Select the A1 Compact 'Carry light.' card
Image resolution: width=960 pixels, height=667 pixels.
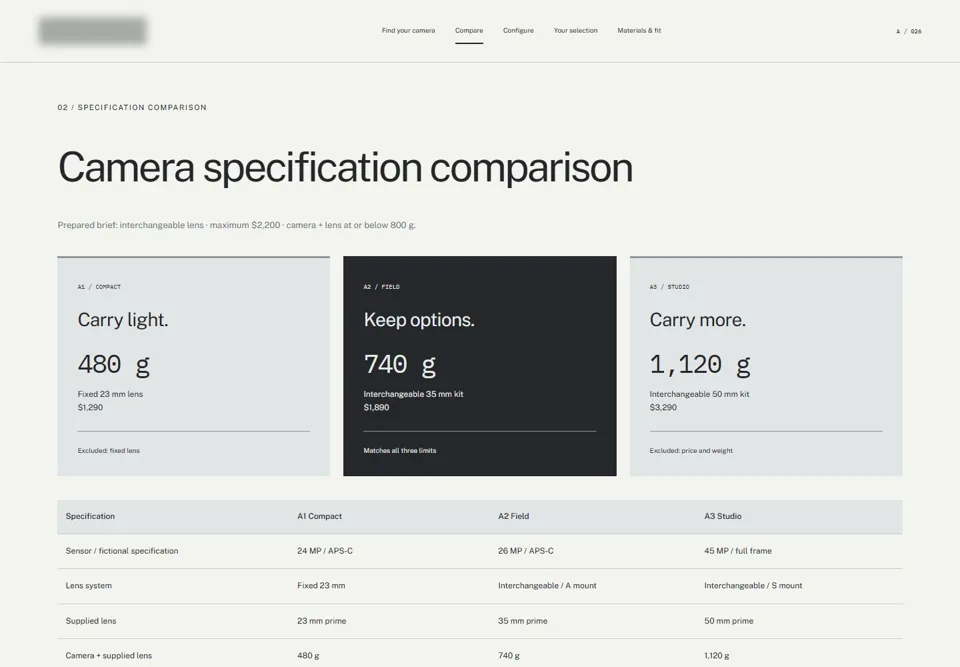pyautogui.click(x=193, y=366)
